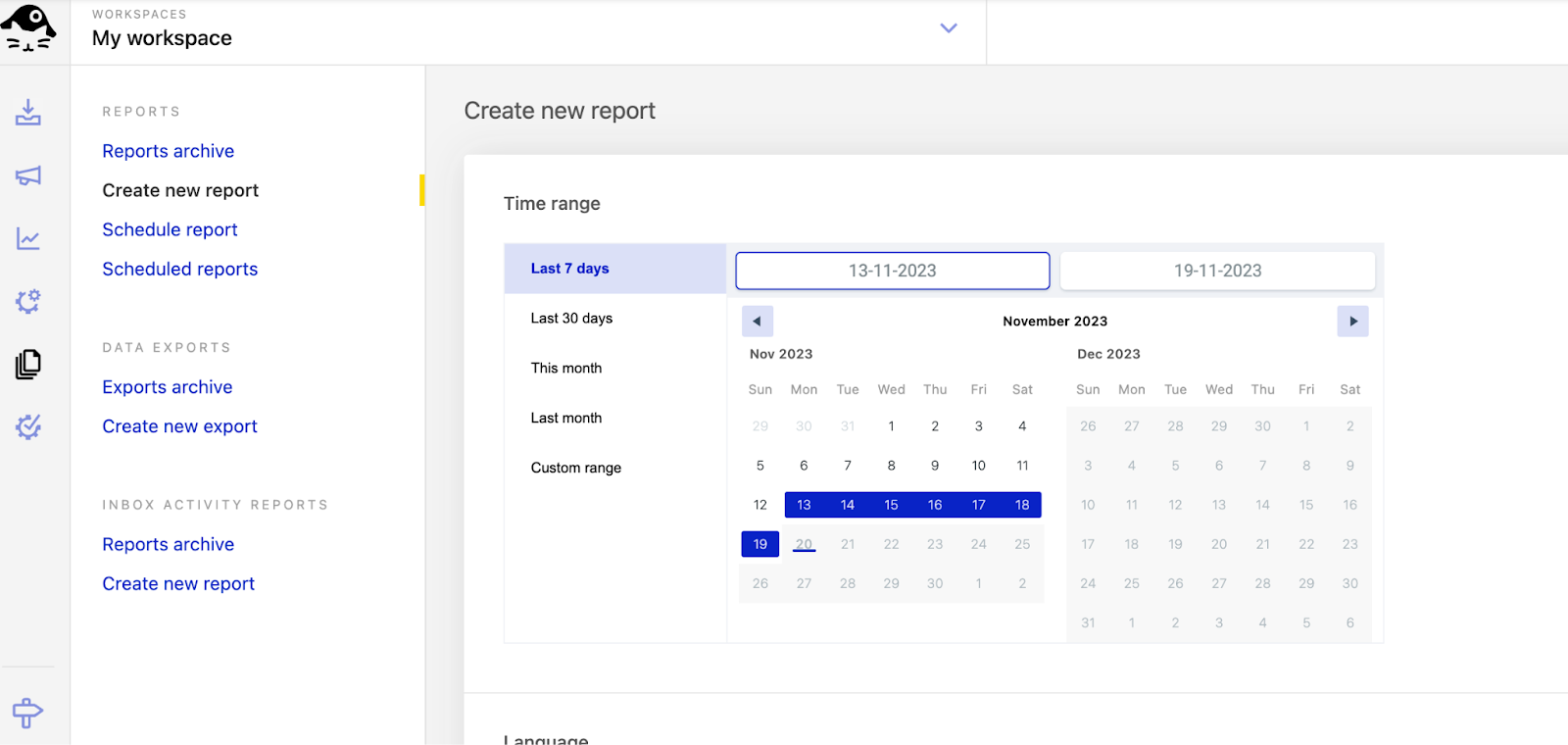Select the This month preset
The image size is (1568, 745).
565,369
